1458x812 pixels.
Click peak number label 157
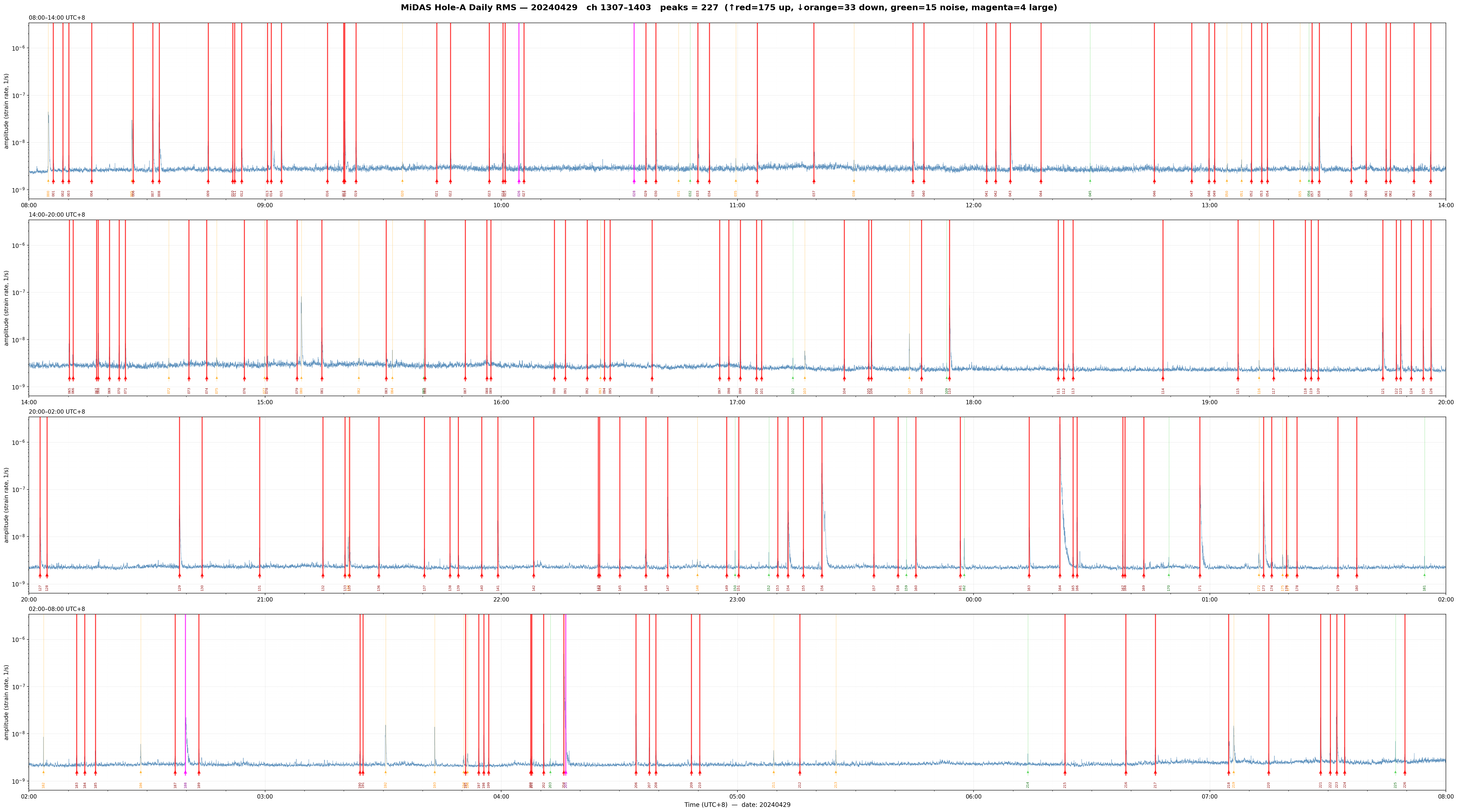(874, 588)
